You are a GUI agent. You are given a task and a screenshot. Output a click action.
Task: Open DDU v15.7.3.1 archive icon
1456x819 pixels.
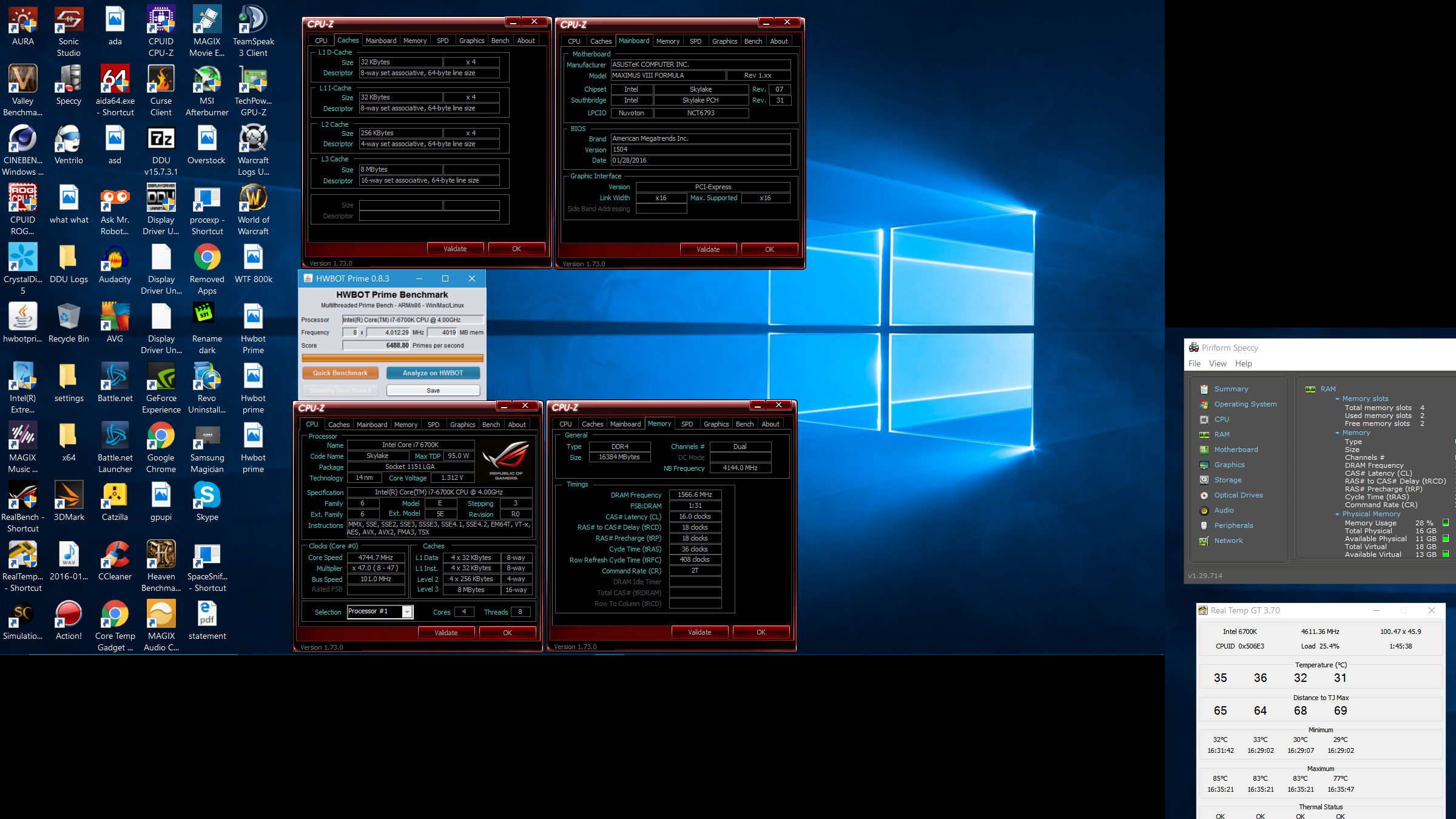pyautogui.click(x=161, y=150)
